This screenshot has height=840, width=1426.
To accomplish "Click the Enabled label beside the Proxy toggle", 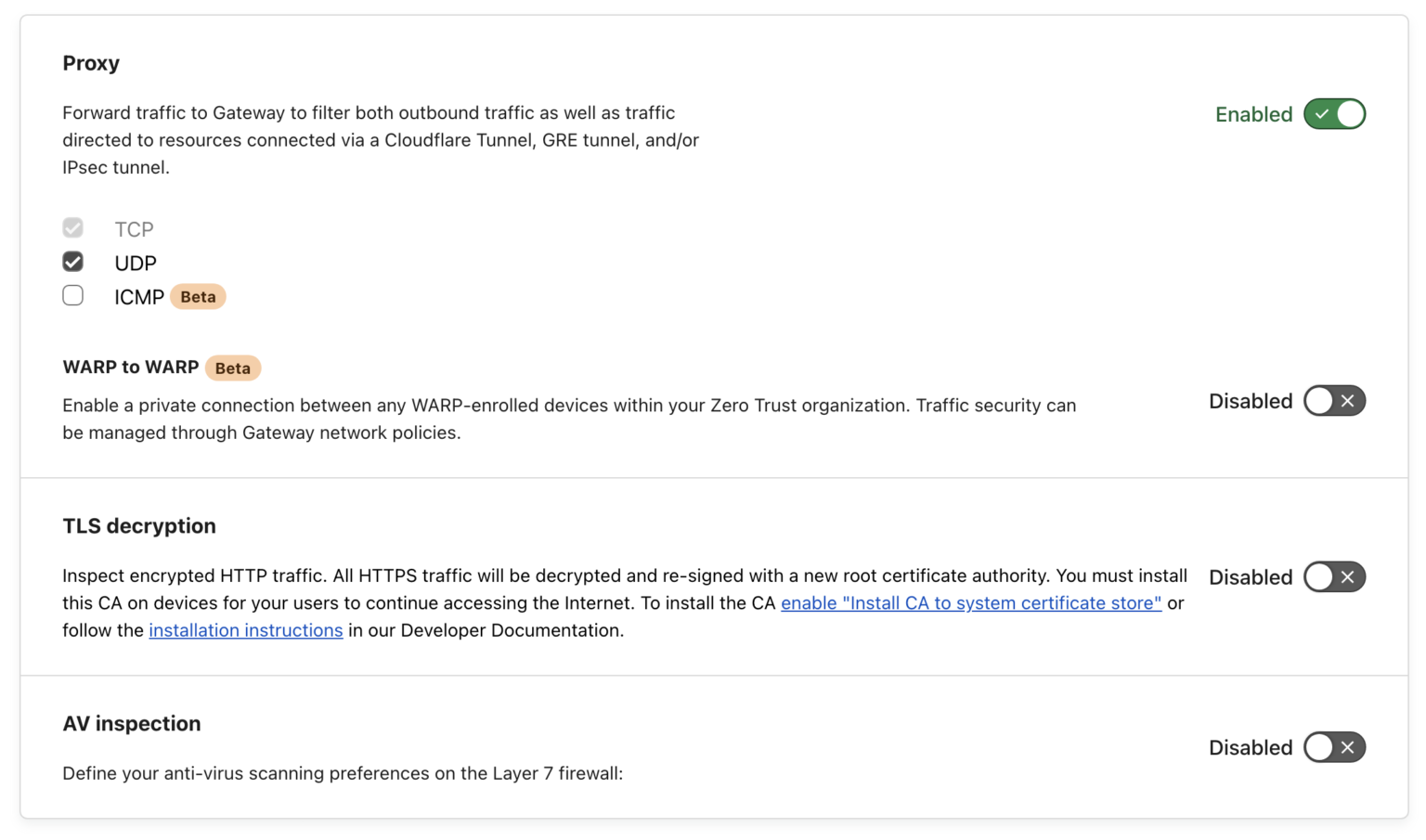I will (x=1253, y=114).
